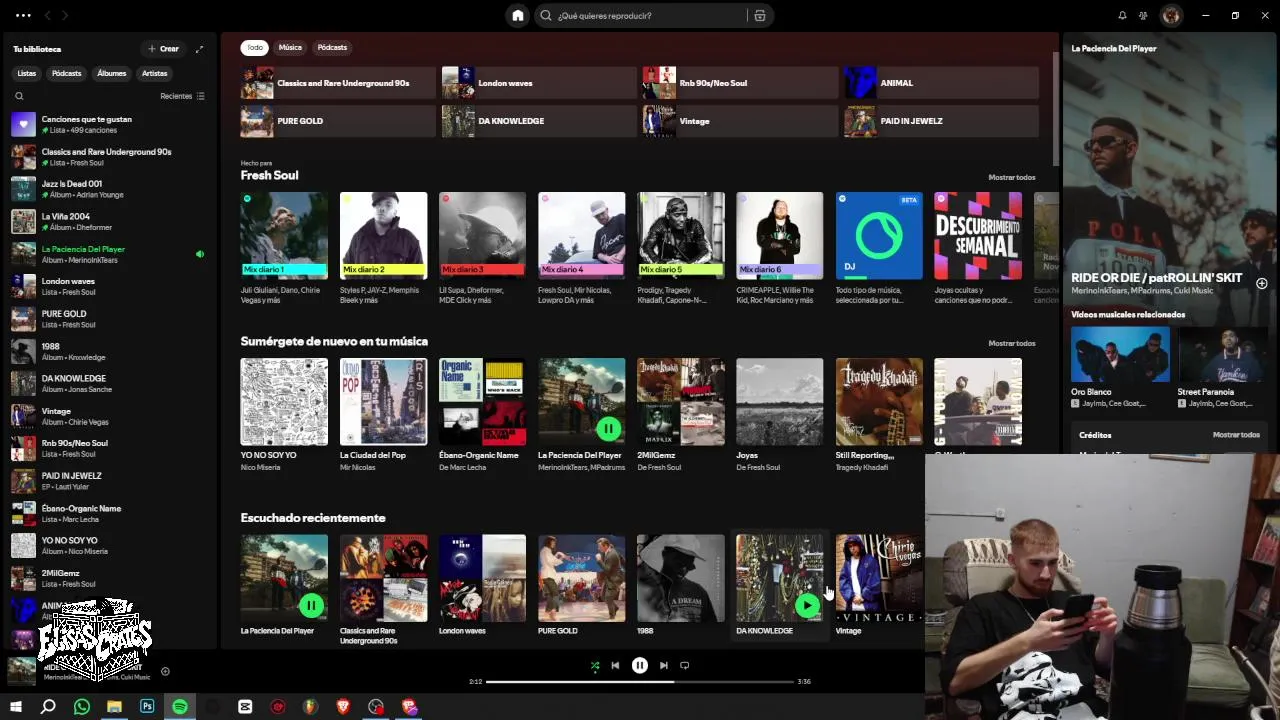Open Windows Start menu

tap(16, 706)
